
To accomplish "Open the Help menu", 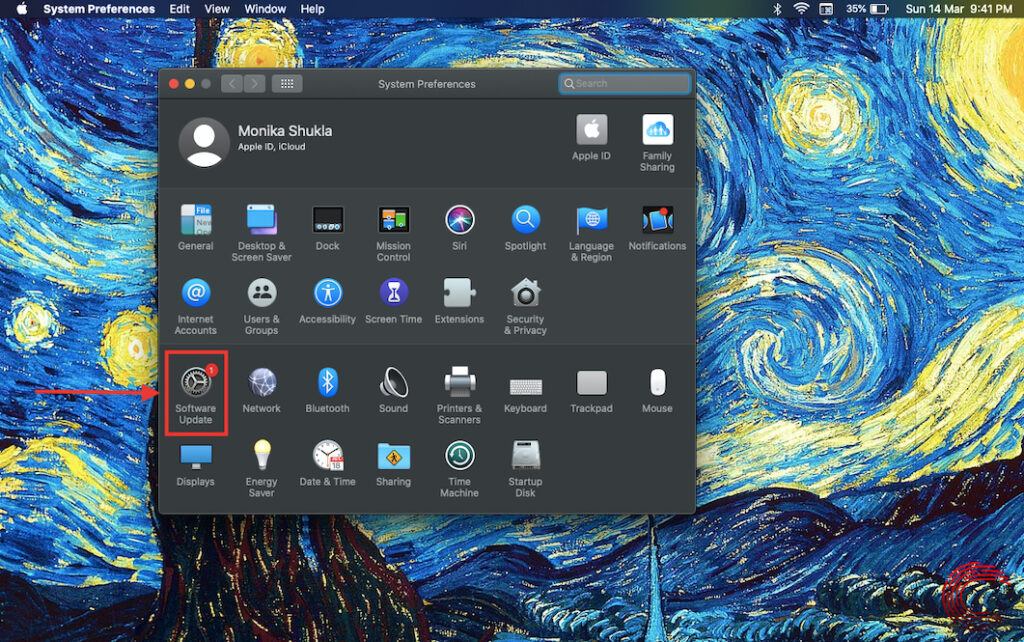I will (x=312, y=9).
